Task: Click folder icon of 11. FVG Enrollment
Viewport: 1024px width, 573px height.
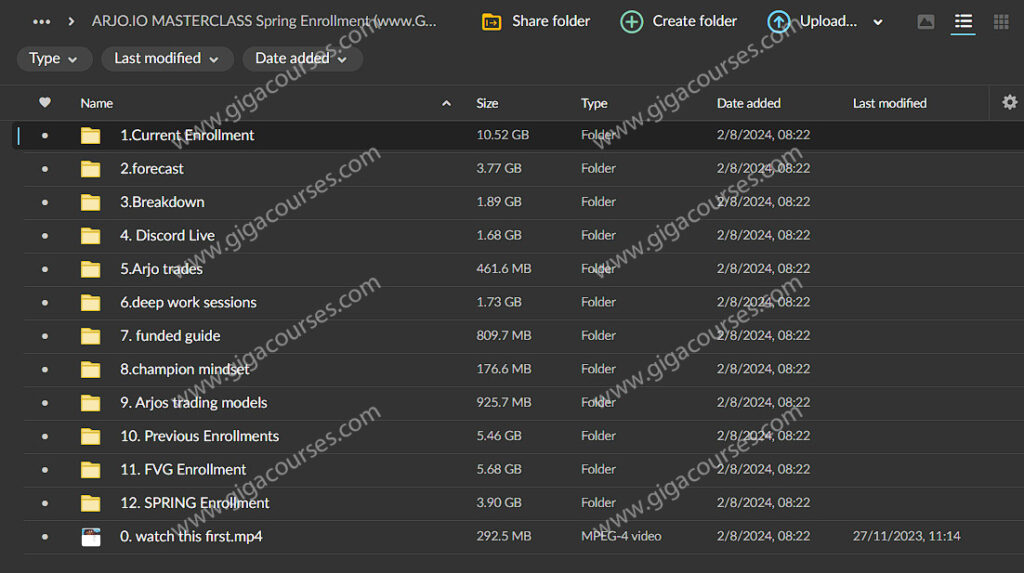Action: pos(90,469)
